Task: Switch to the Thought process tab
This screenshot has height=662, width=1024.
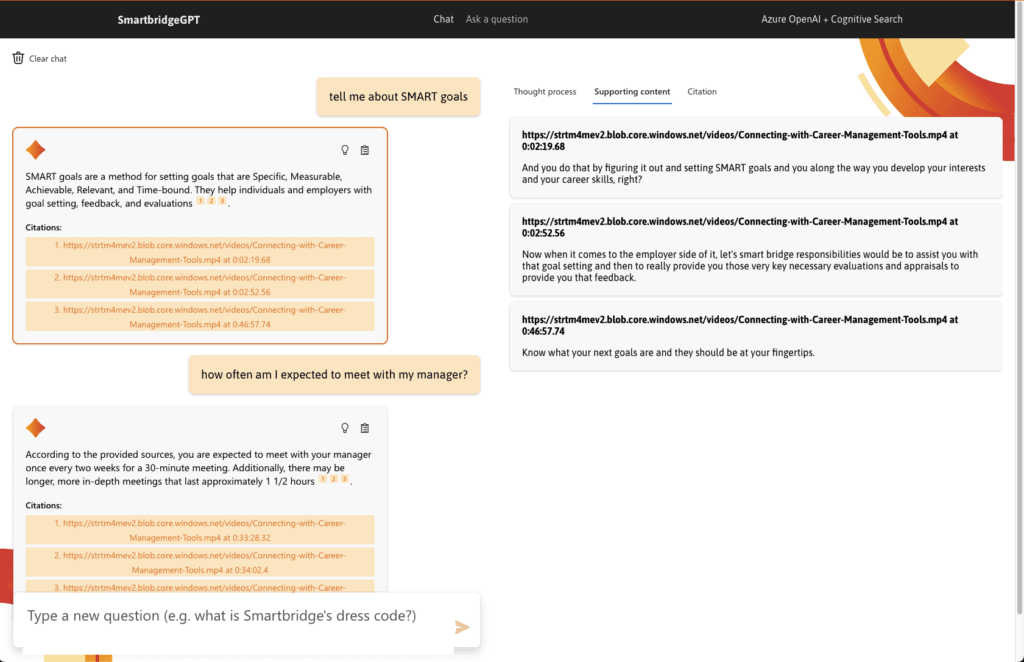Action: point(545,91)
